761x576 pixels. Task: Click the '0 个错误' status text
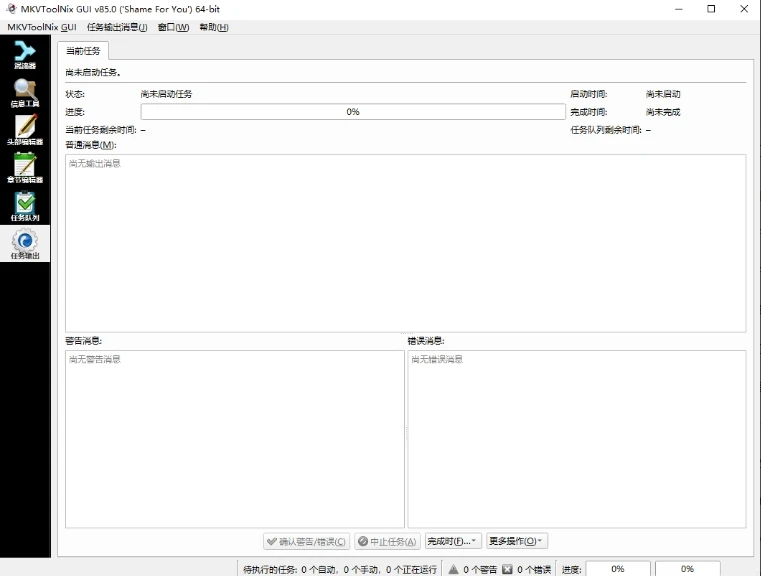coord(534,569)
